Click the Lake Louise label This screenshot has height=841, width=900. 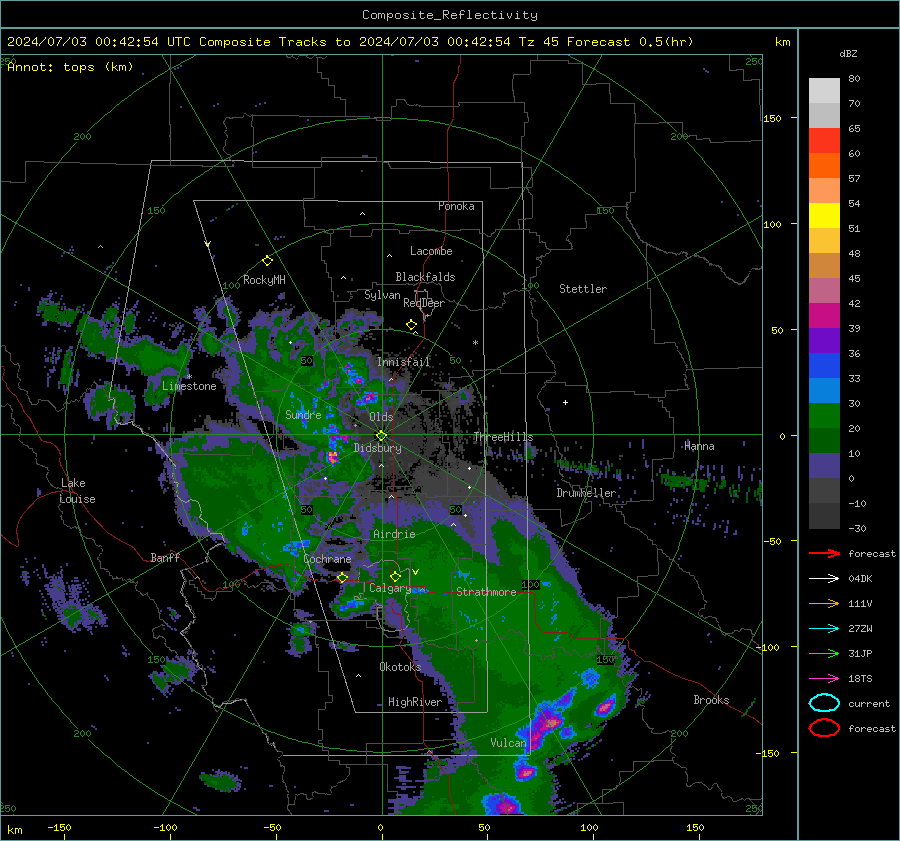pos(77,491)
